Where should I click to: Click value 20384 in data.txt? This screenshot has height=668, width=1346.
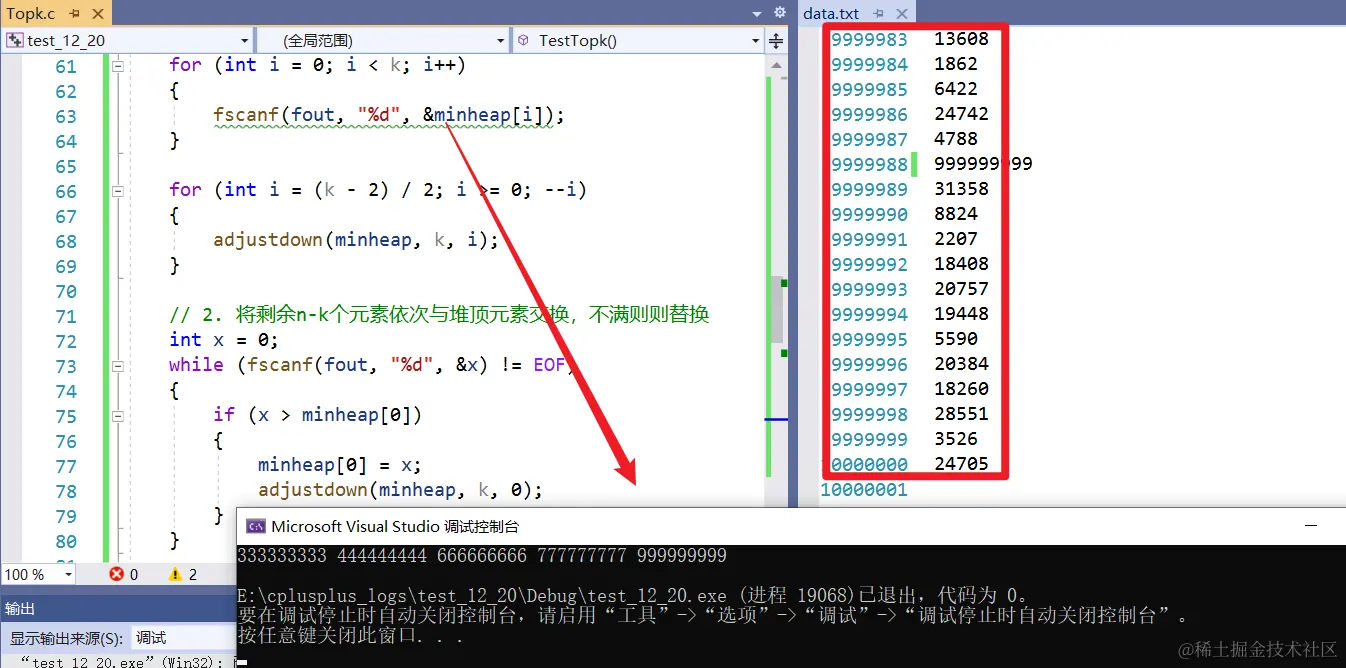(961, 364)
